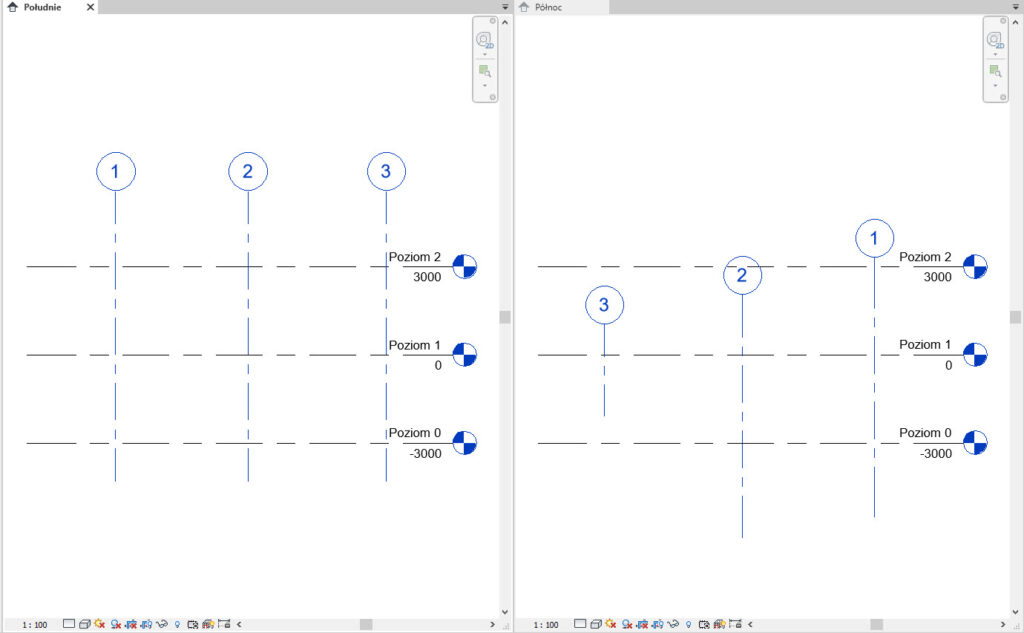Click zoom region tool in Północ view
The height and width of the screenshot is (633, 1024).
996,71
